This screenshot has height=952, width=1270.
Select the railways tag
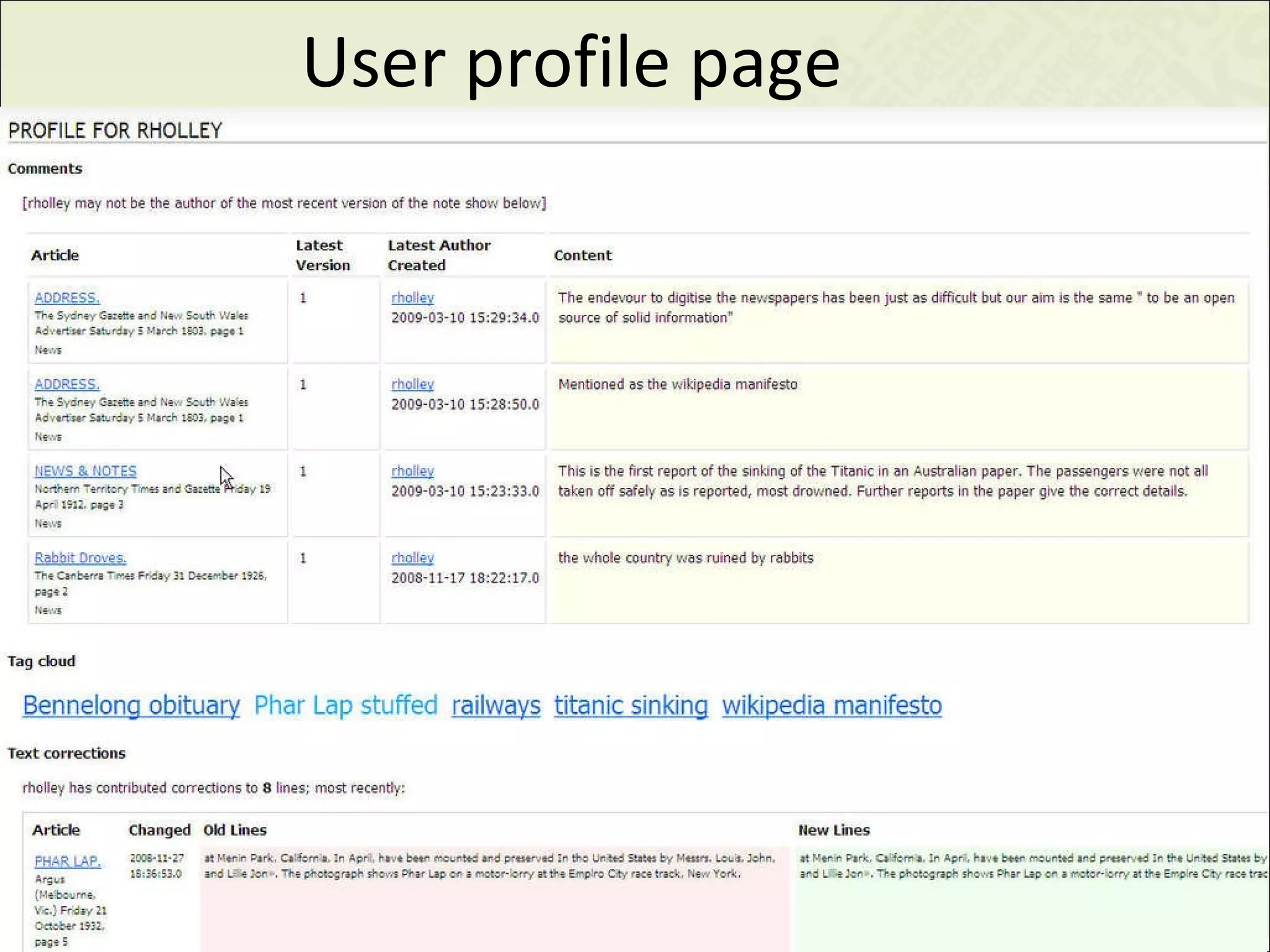(x=496, y=706)
